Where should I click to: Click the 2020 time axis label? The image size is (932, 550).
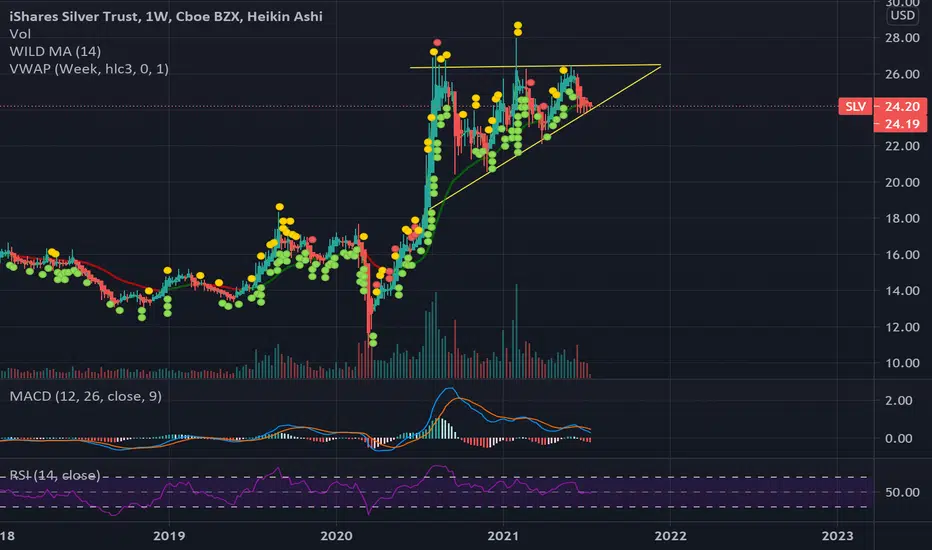click(x=336, y=536)
